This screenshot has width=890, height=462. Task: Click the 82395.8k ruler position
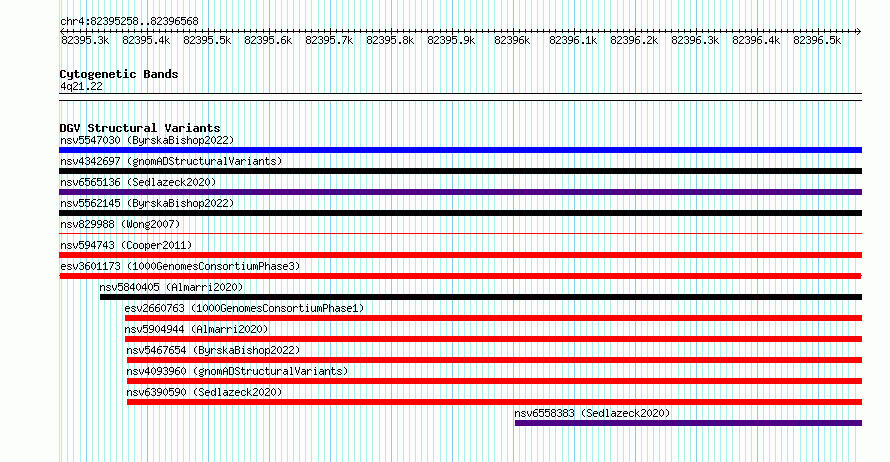390,40
